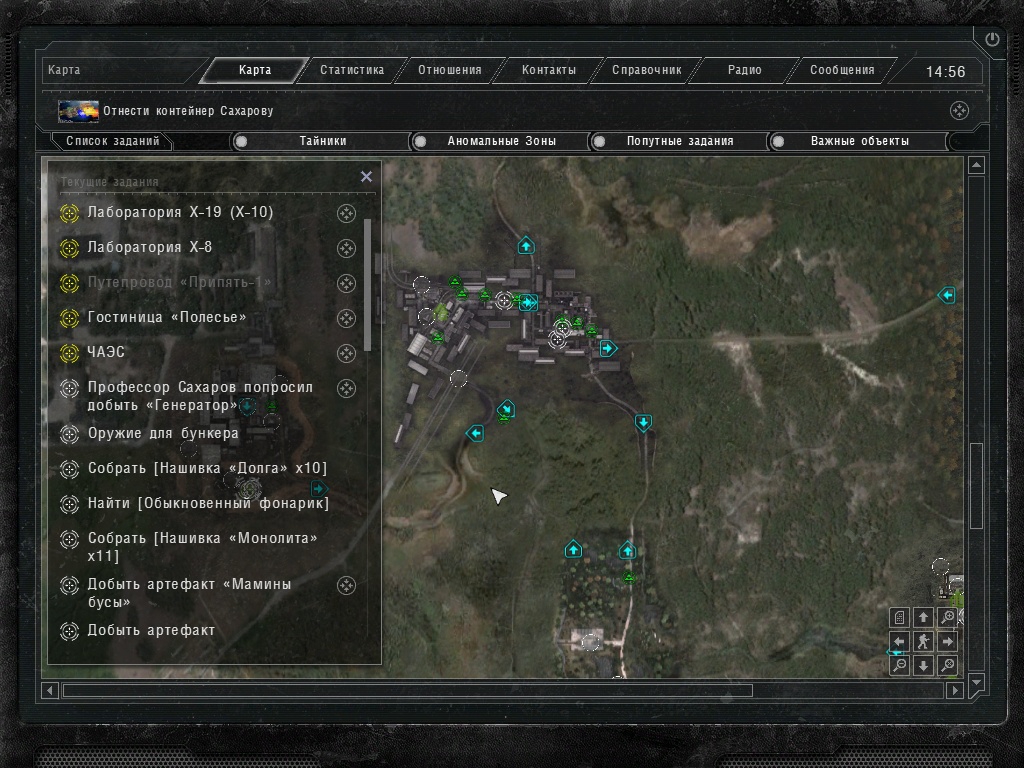Show «Мамины бусы» quest on map

coord(346,585)
